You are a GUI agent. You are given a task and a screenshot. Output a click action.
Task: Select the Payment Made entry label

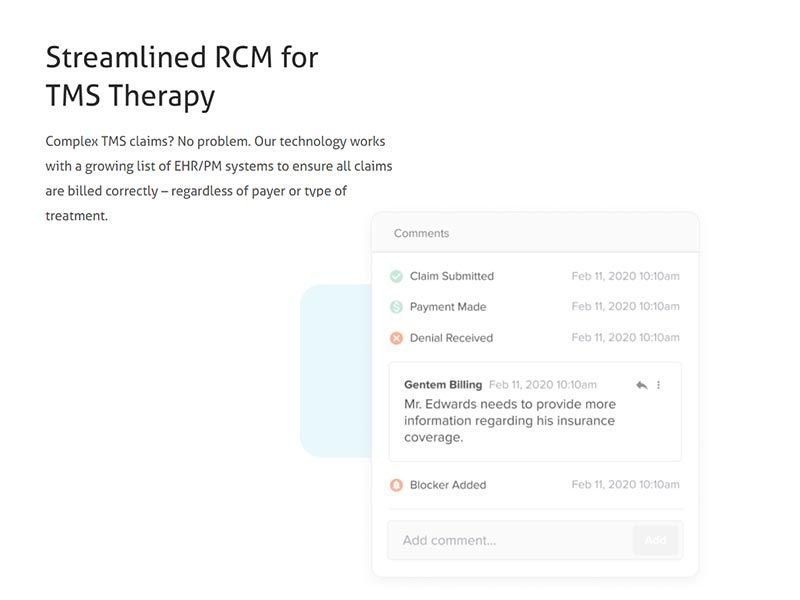(448, 307)
